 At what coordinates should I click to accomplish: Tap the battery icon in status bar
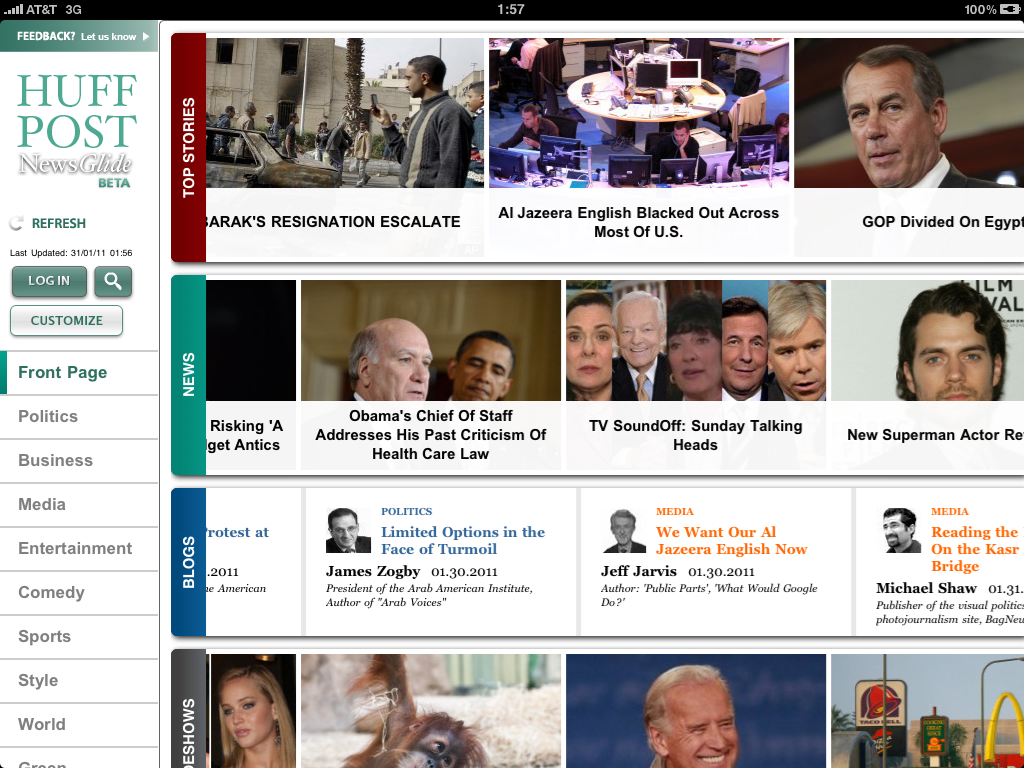click(x=1010, y=9)
